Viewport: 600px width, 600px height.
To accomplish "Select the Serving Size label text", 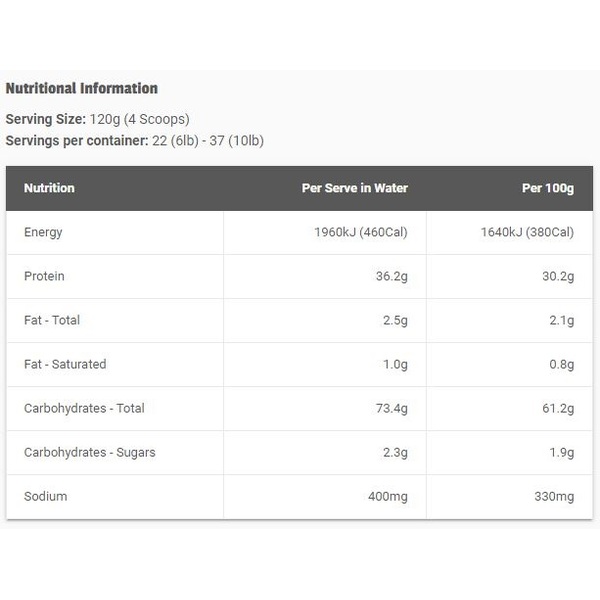I will 46,119.
